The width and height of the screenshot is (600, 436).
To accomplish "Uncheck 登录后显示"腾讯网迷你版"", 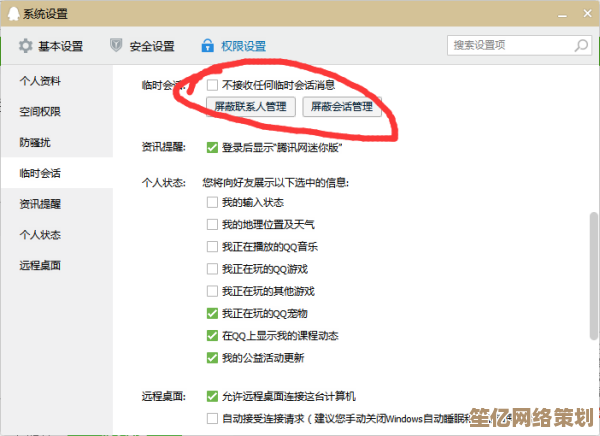I will pyautogui.click(x=212, y=147).
